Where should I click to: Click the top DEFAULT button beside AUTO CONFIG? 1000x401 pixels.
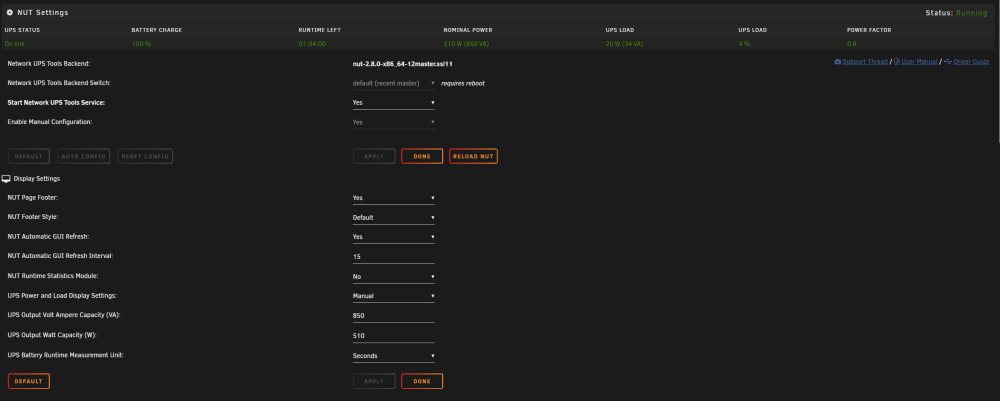pyautogui.click(x=29, y=156)
